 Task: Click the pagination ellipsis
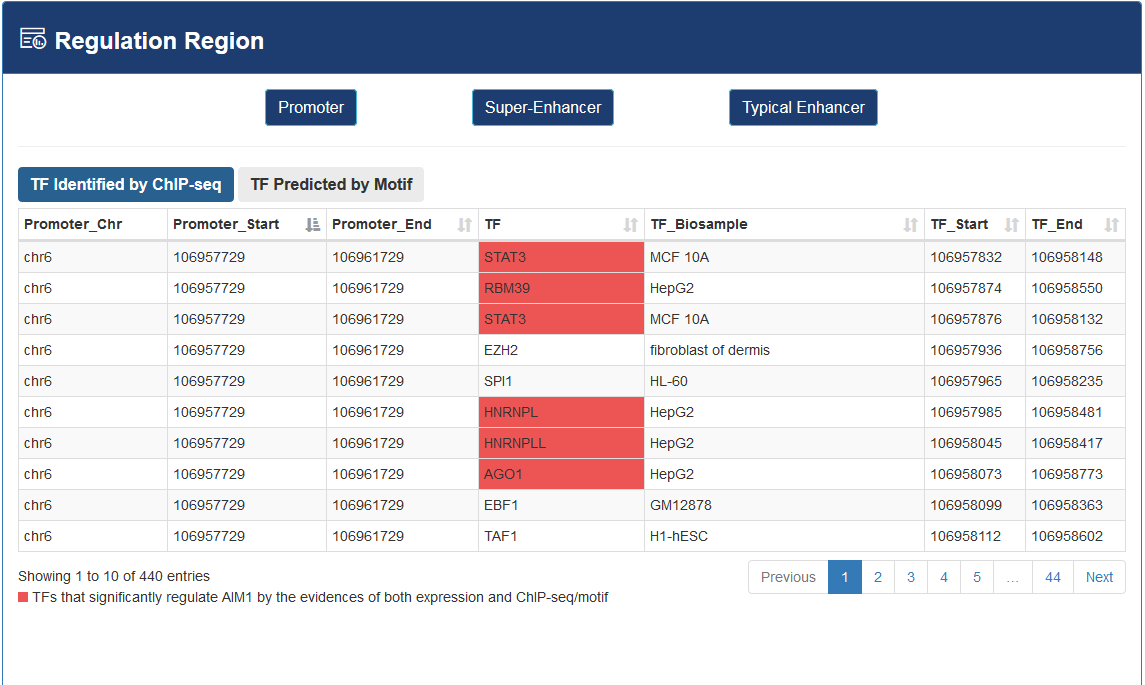pos(1013,577)
